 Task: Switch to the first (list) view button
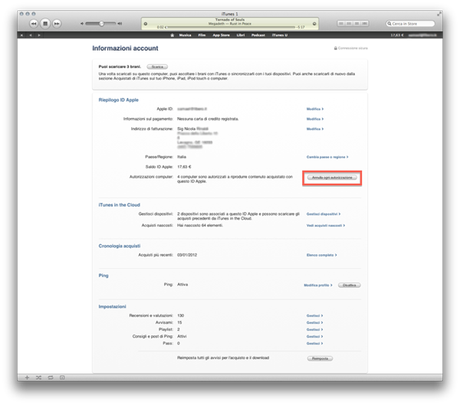(341, 24)
